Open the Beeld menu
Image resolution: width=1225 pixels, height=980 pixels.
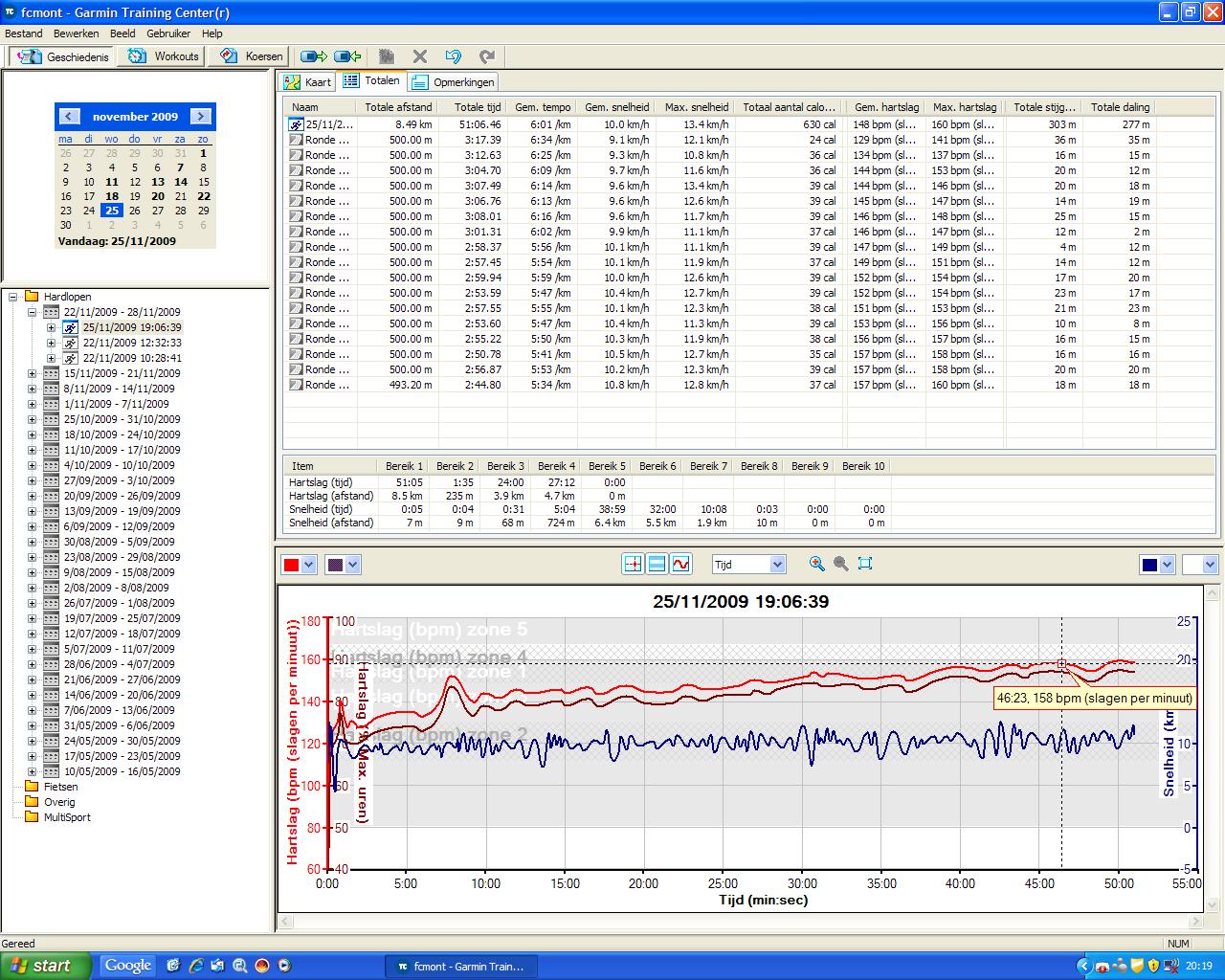[x=122, y=33]
